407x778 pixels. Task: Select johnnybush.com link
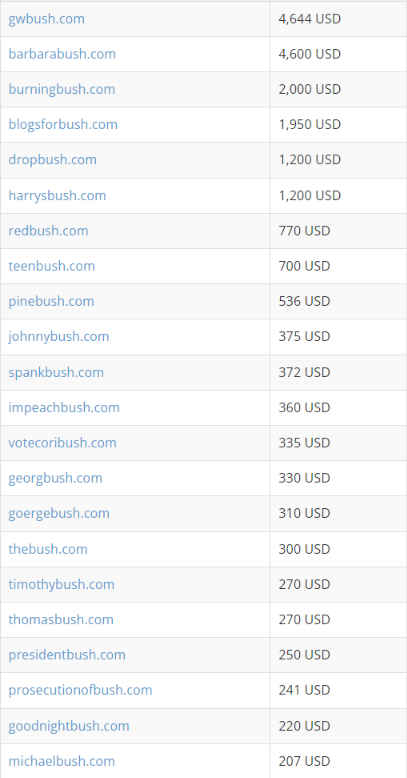[59, 336]
